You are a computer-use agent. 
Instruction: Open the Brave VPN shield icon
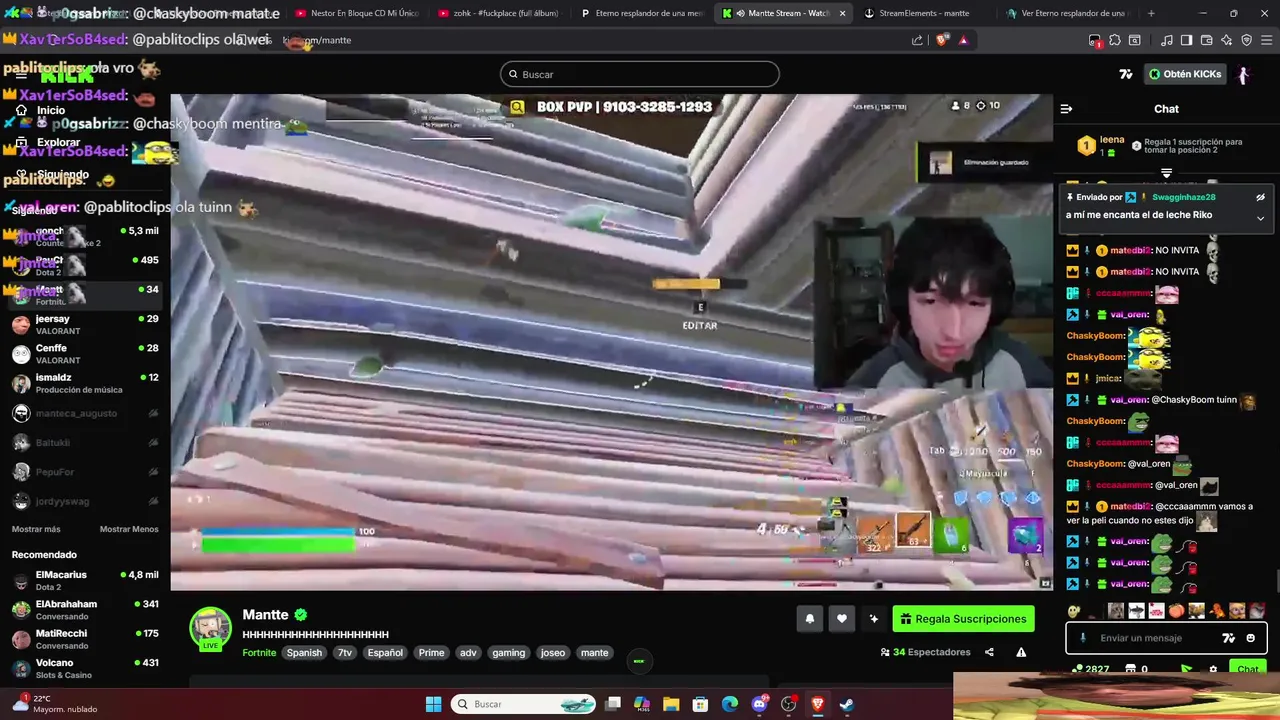coord(1246,40)
